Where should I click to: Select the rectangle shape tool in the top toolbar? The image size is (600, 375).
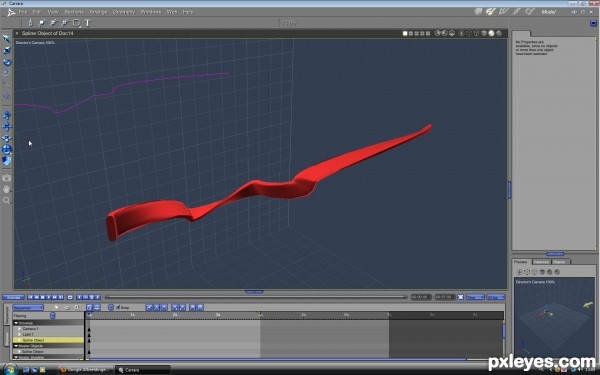point(76,23)
